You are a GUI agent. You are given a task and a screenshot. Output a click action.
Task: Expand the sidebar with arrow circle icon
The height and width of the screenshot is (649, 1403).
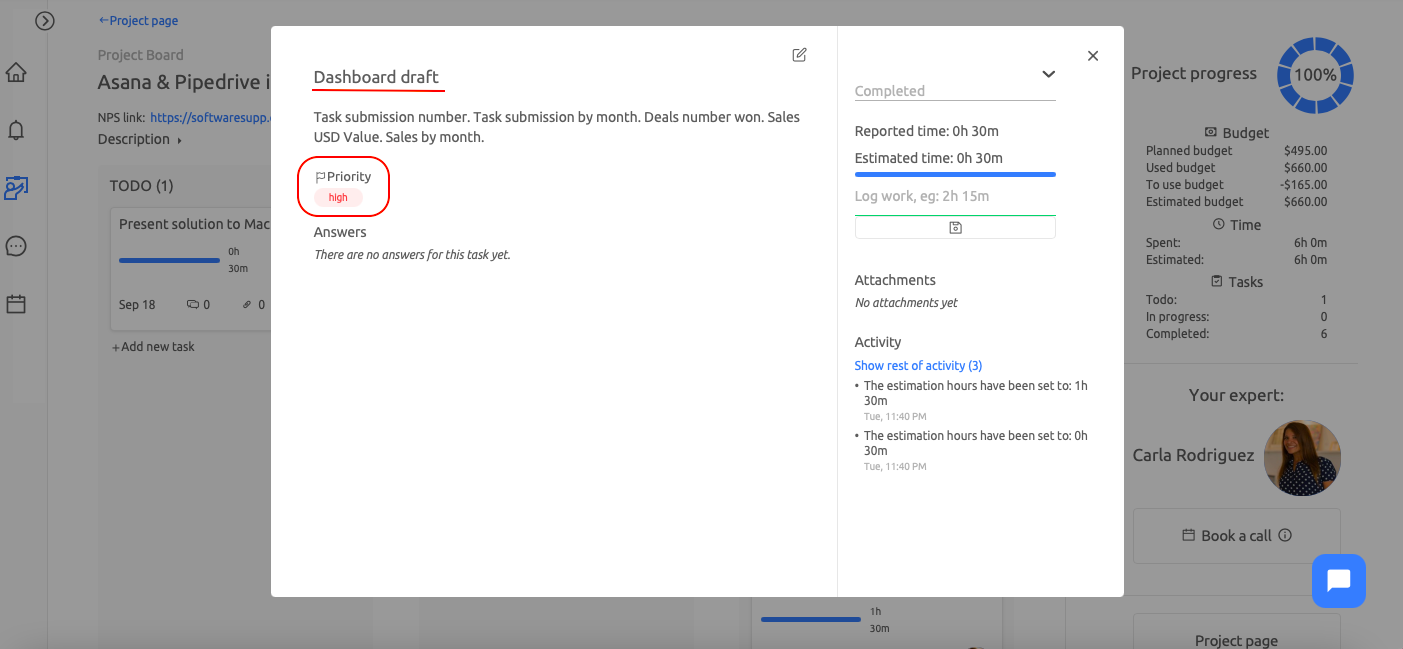point(45,20)
